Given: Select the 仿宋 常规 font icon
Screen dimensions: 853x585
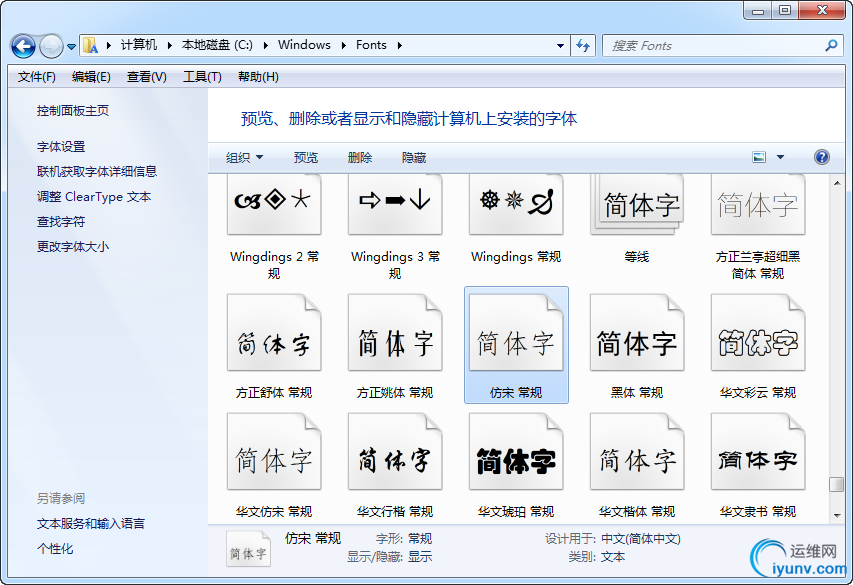Looking at the screenshot, I should pyautogui.click(x=516, y=332).
